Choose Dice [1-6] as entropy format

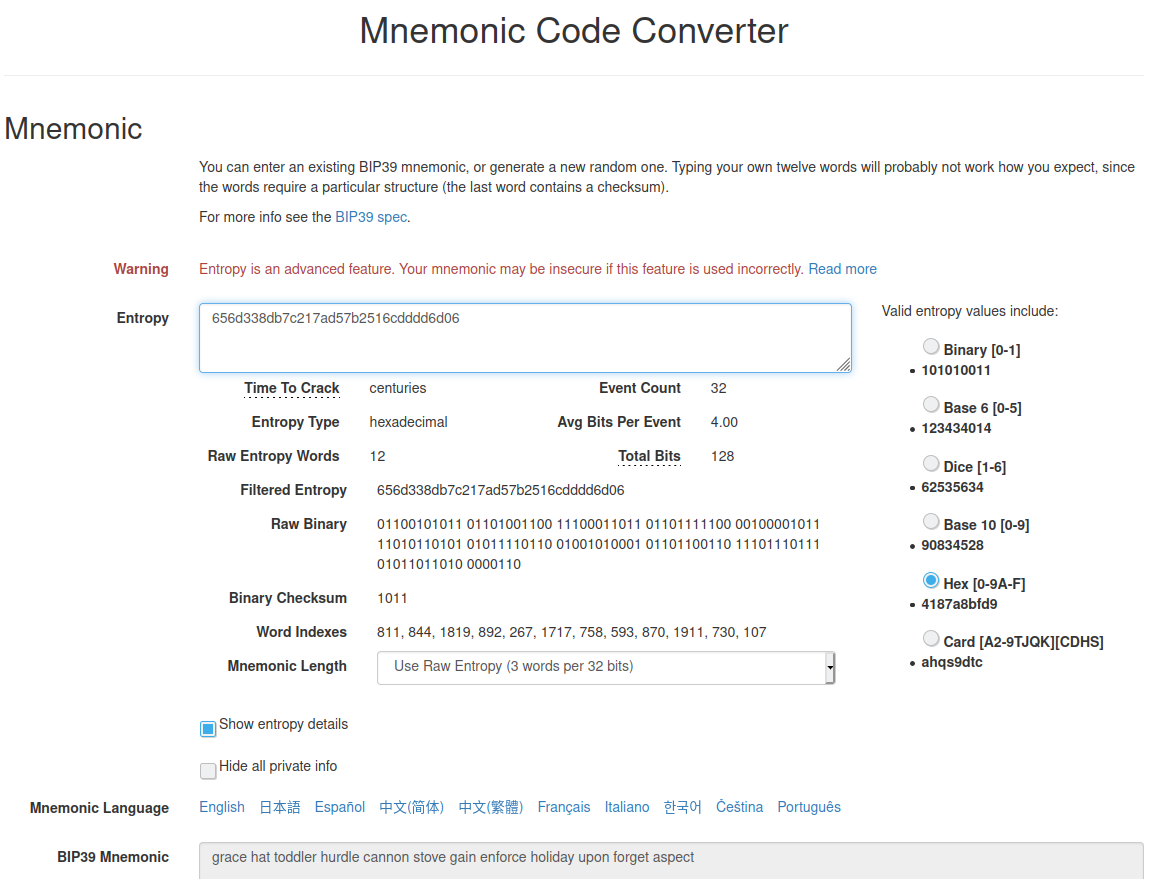pos(931,463)
